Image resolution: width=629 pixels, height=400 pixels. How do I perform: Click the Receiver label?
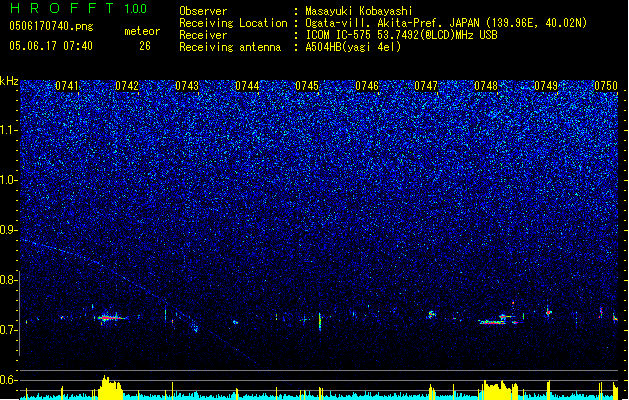point(203,35)
